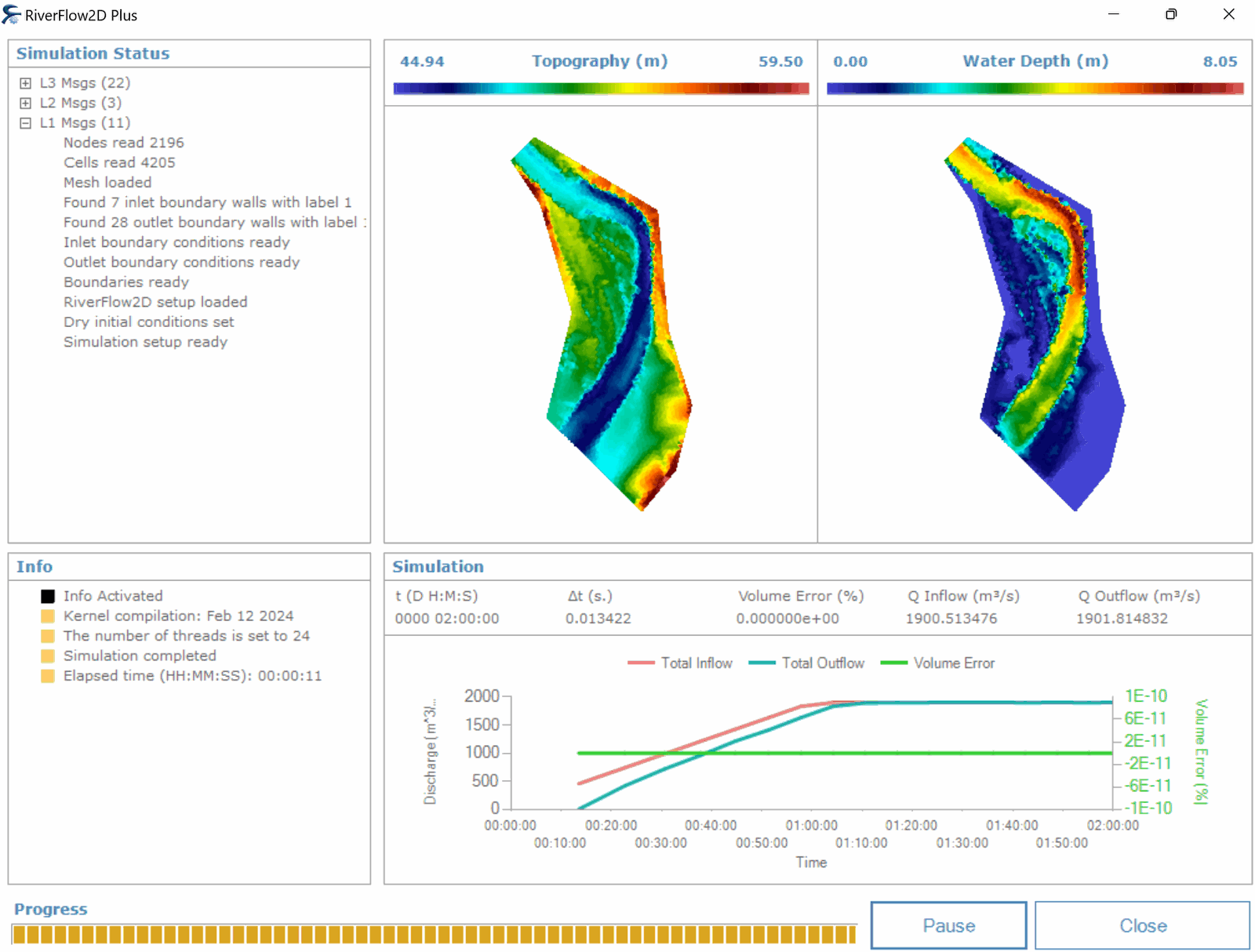Click the yellow icon beside Elapsed time
Viewport: 1255px width, 952px height.
pyautogui.click(x=48, y=676)
